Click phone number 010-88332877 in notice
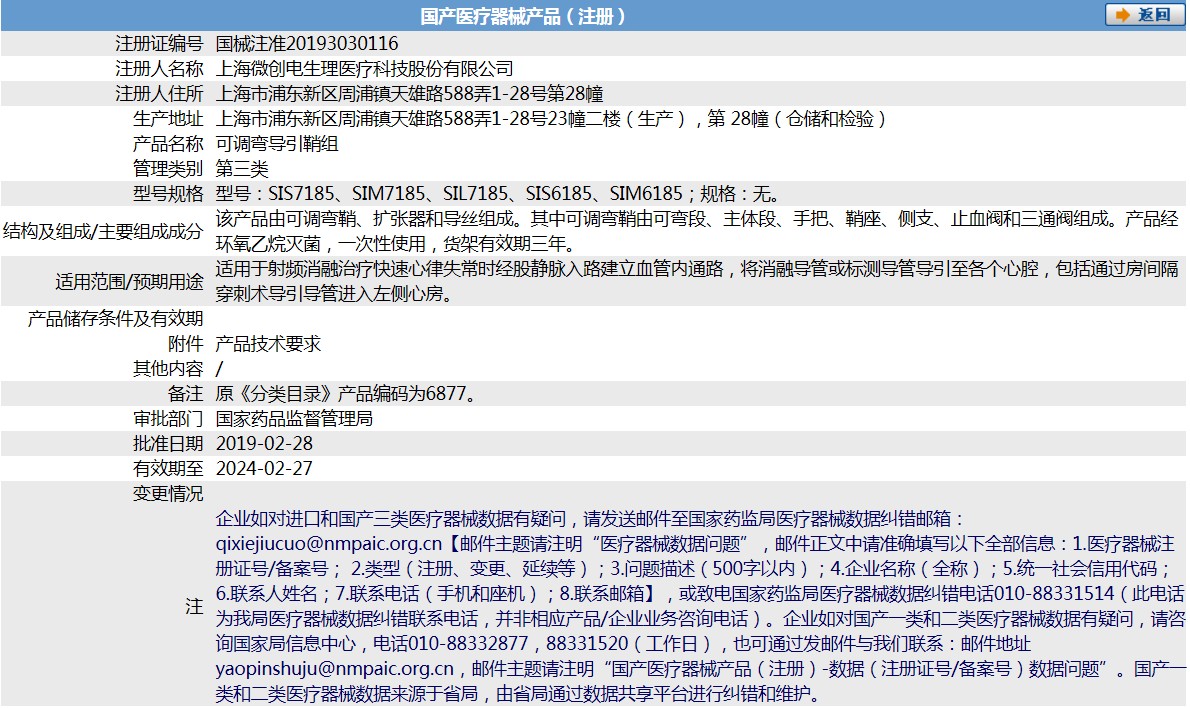1190x708 pixels. coord(468,644)
